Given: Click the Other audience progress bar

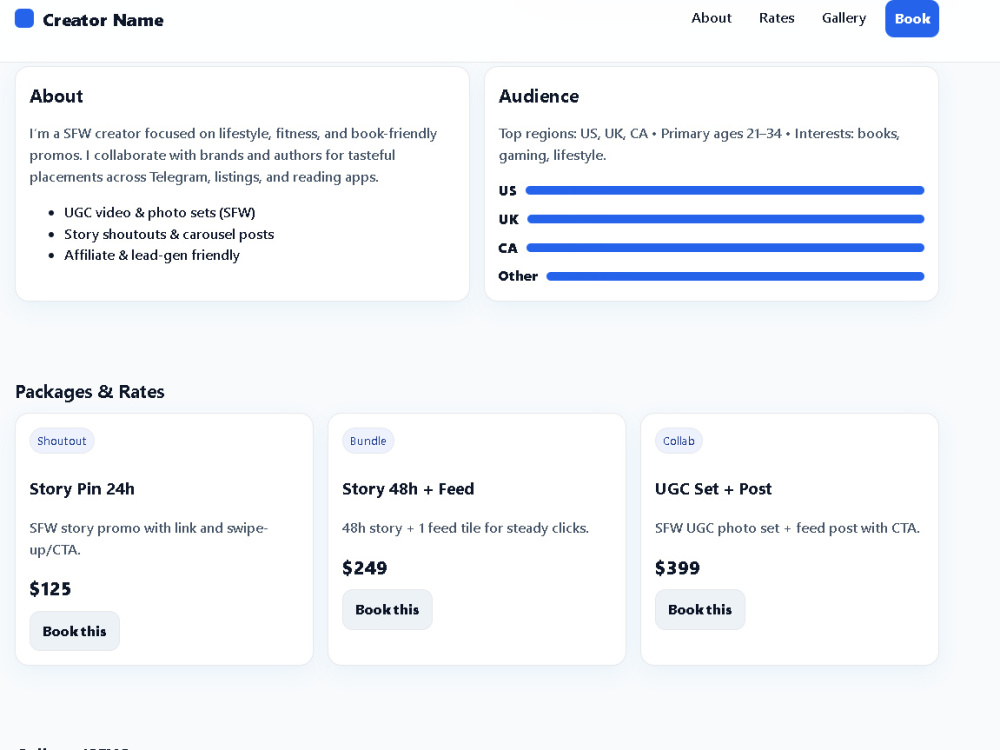Looking at the screenshot, I should 735,277.
